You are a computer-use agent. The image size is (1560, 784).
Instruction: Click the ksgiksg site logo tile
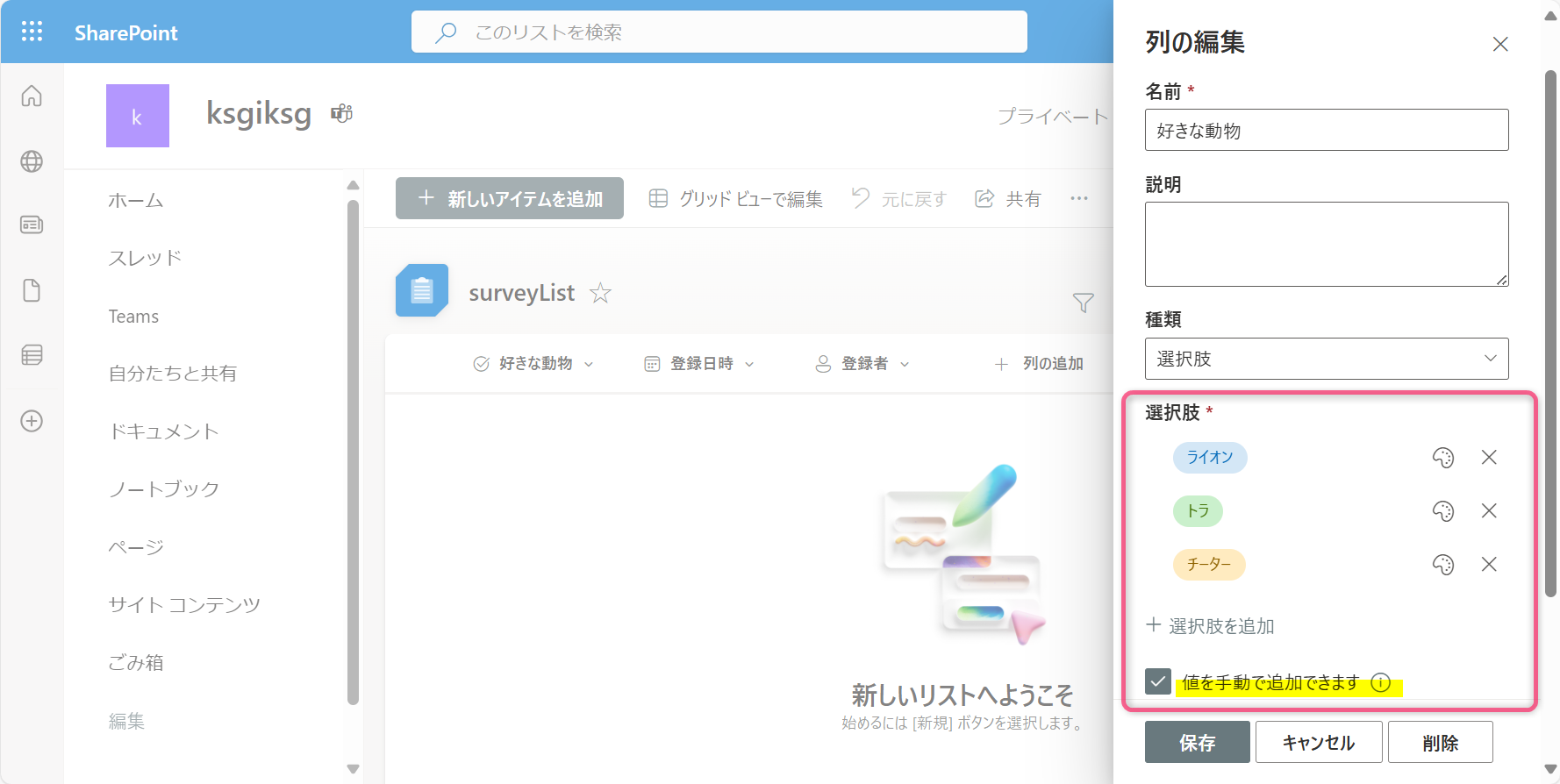click(138, 116)
